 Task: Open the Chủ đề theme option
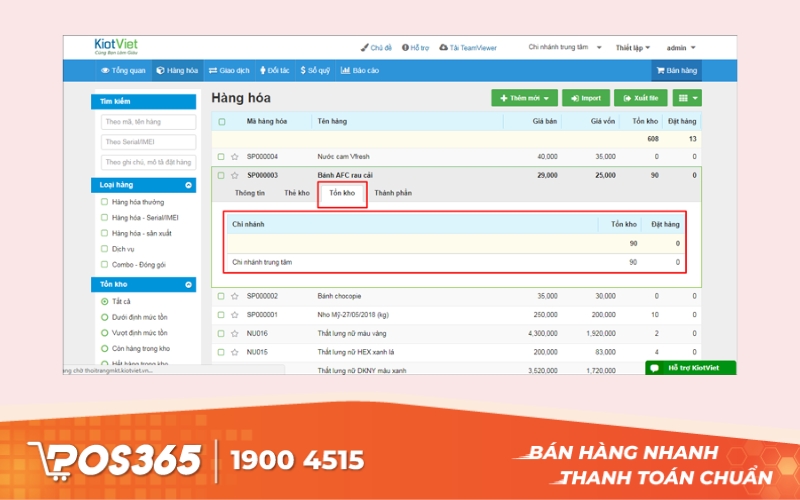[x=377, y=47]
